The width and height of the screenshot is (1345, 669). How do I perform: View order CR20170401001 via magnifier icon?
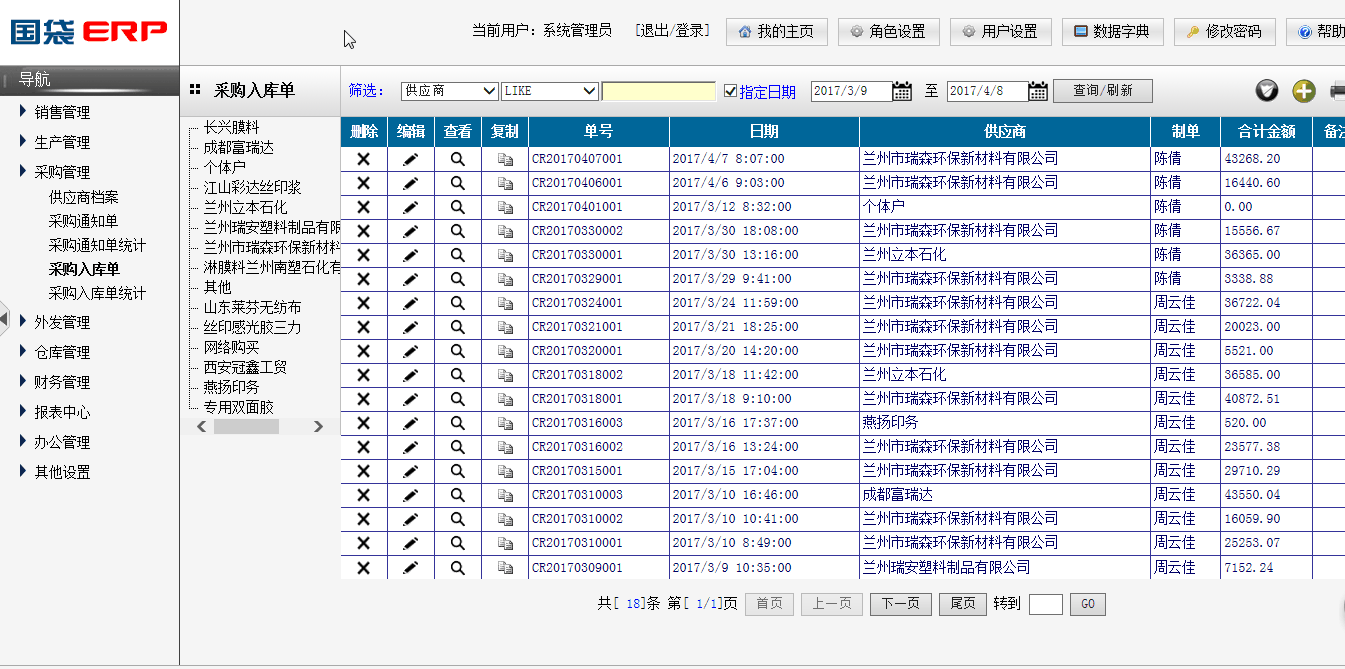pyautogui.click(x=457, y=207)
